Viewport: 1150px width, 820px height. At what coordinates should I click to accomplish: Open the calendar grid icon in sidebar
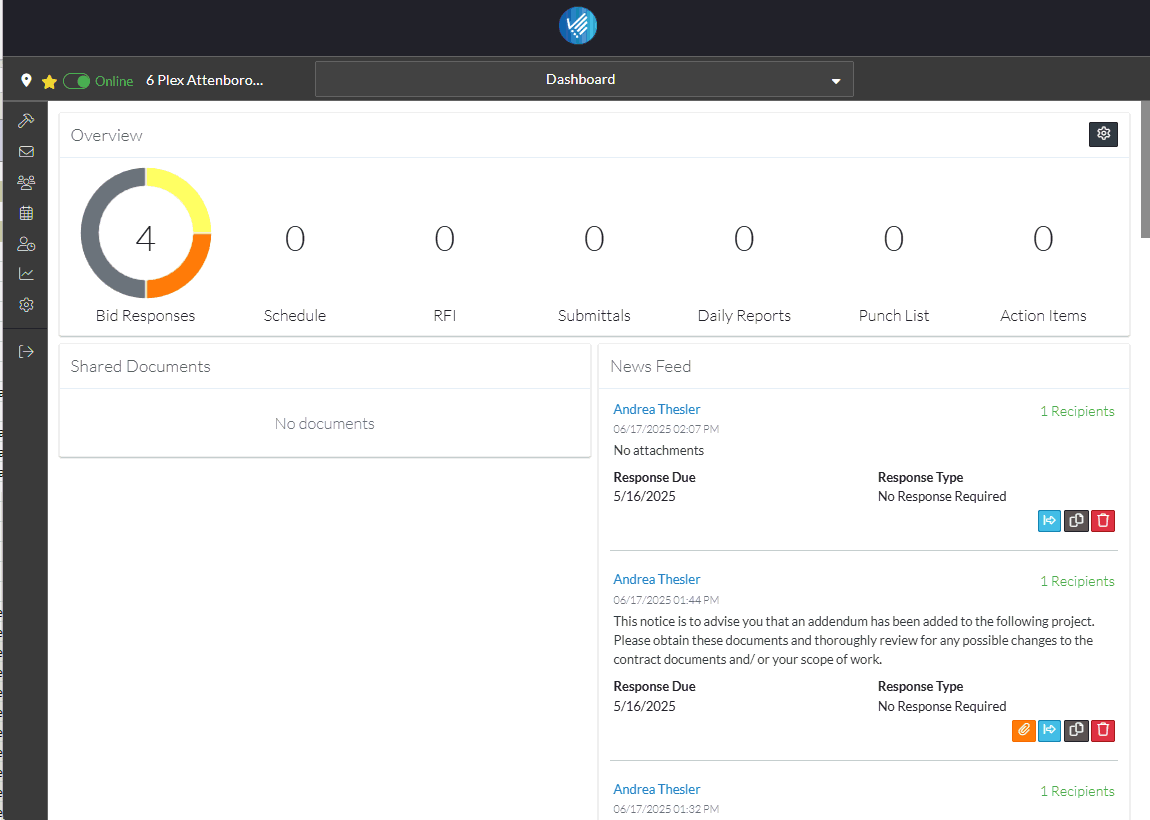(26, 213)
